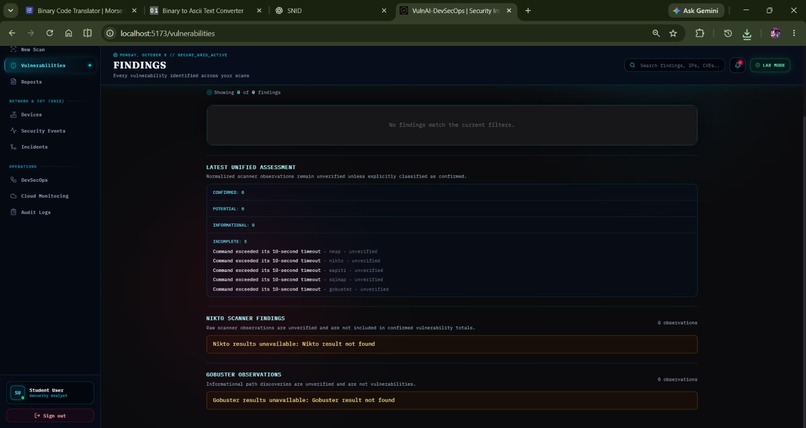Click the INCOMPLETE: 5 label
Viewport: 806px width, 428px height.
[230, 241]
